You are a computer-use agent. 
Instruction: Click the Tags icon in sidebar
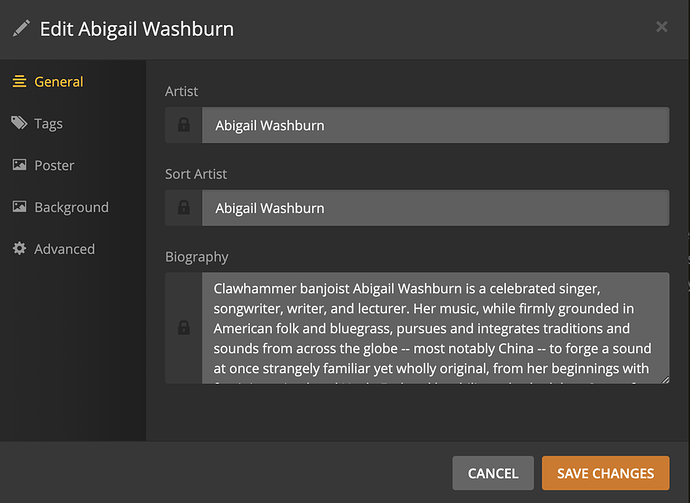[19, 123]
